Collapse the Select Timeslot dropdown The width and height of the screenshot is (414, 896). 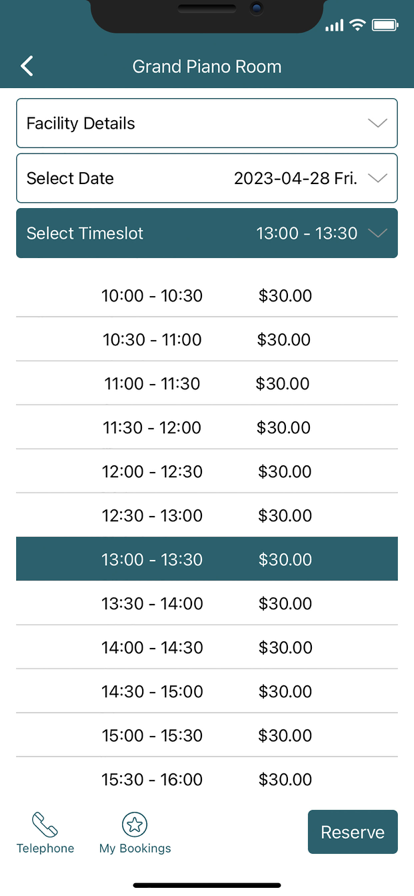(207, 233)
